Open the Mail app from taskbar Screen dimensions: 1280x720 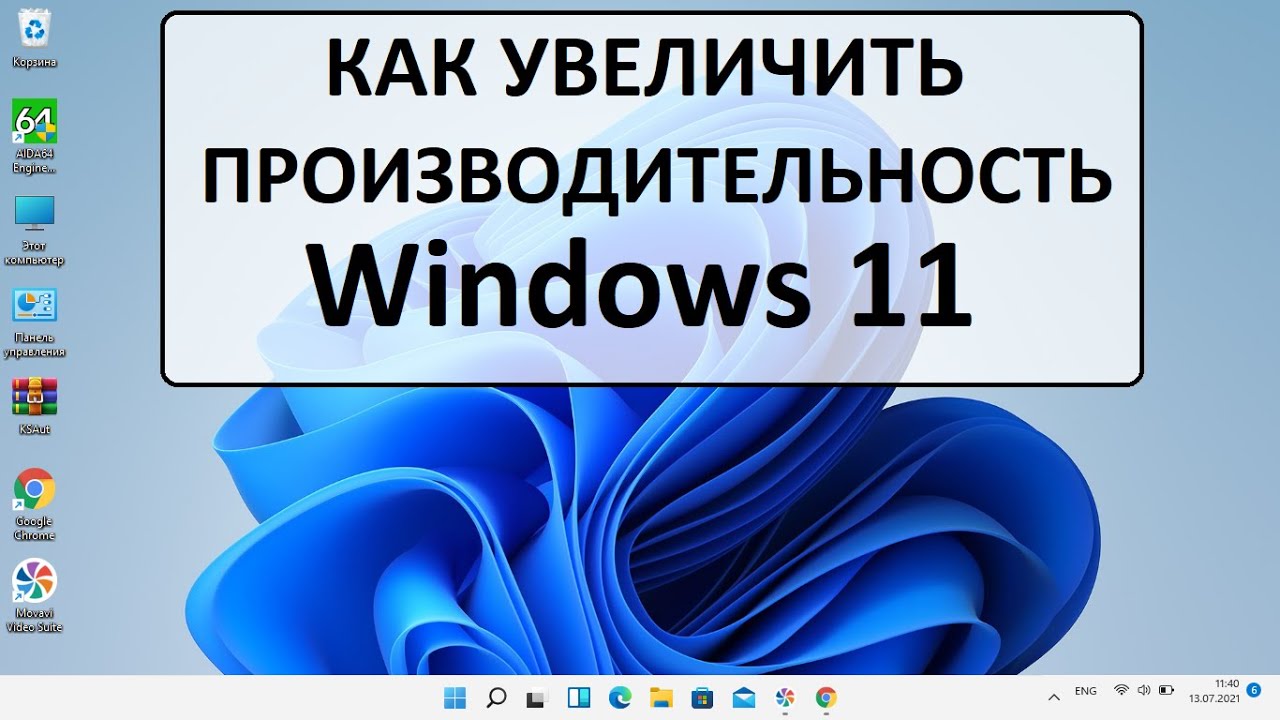pyautogui.click(x=744, y=697)
